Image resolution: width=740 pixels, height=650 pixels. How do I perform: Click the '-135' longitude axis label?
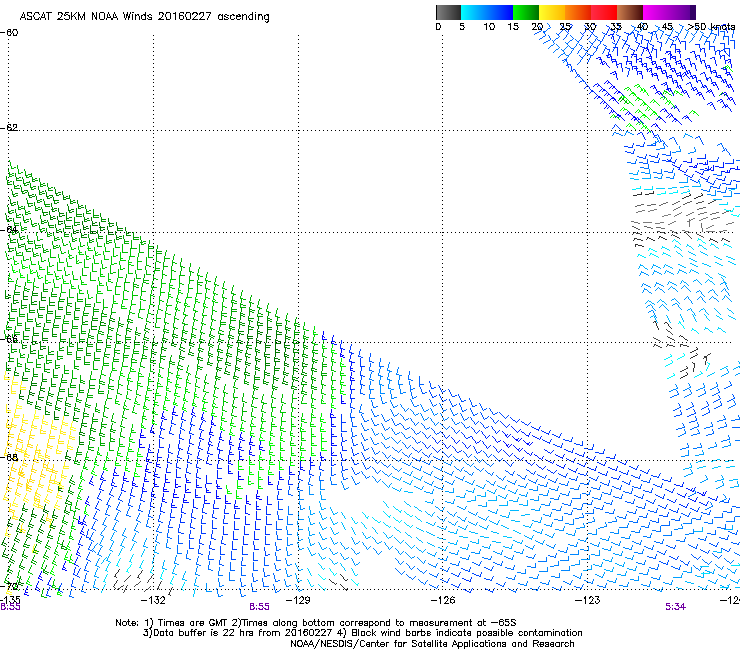9,600
